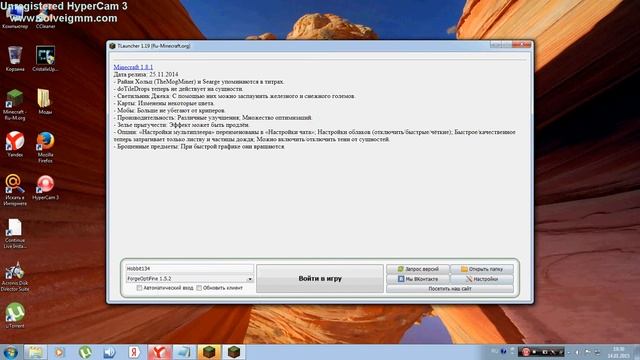Open the uTorrent taskbar icon

84,352
